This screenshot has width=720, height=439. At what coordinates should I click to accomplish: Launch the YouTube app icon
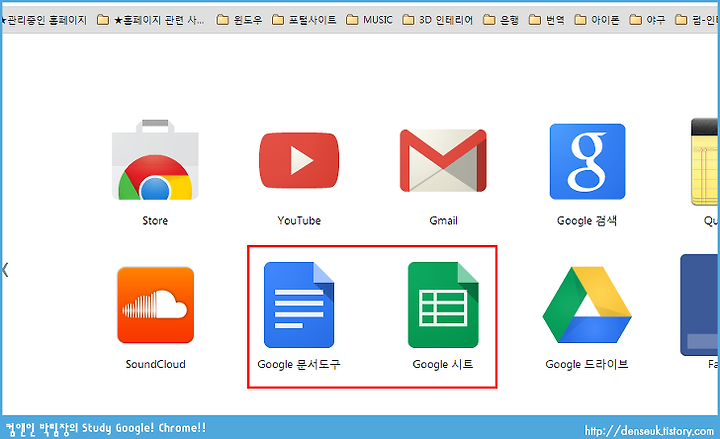coord(299,160)
